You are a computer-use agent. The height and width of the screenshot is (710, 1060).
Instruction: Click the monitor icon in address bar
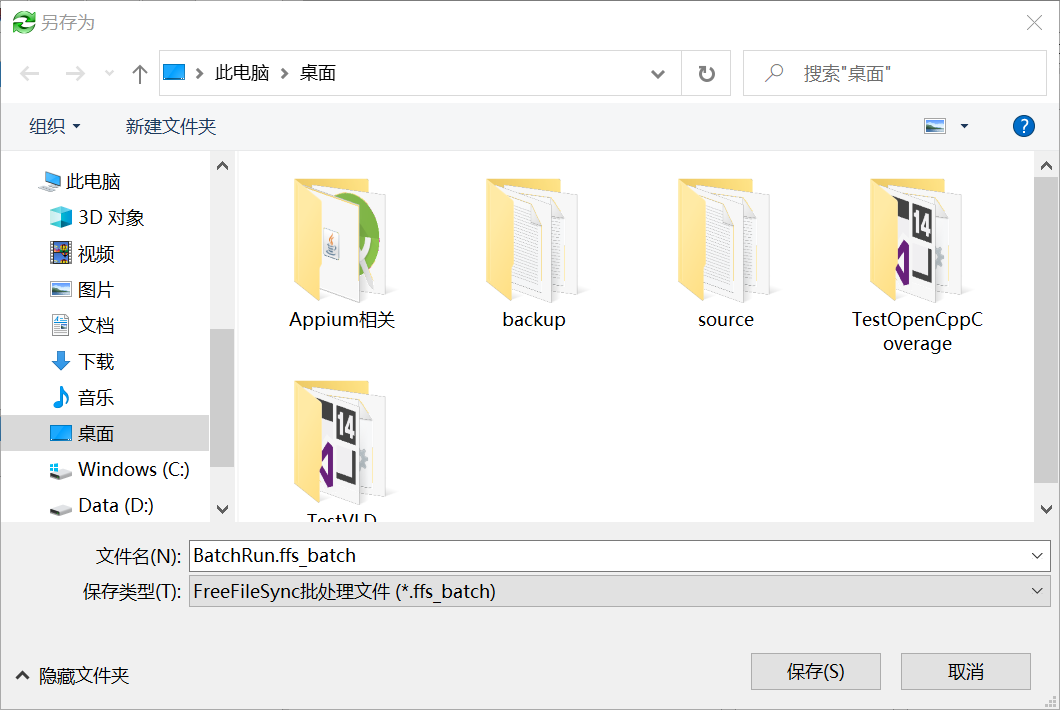pyautogui.click(x=174, y=72)
